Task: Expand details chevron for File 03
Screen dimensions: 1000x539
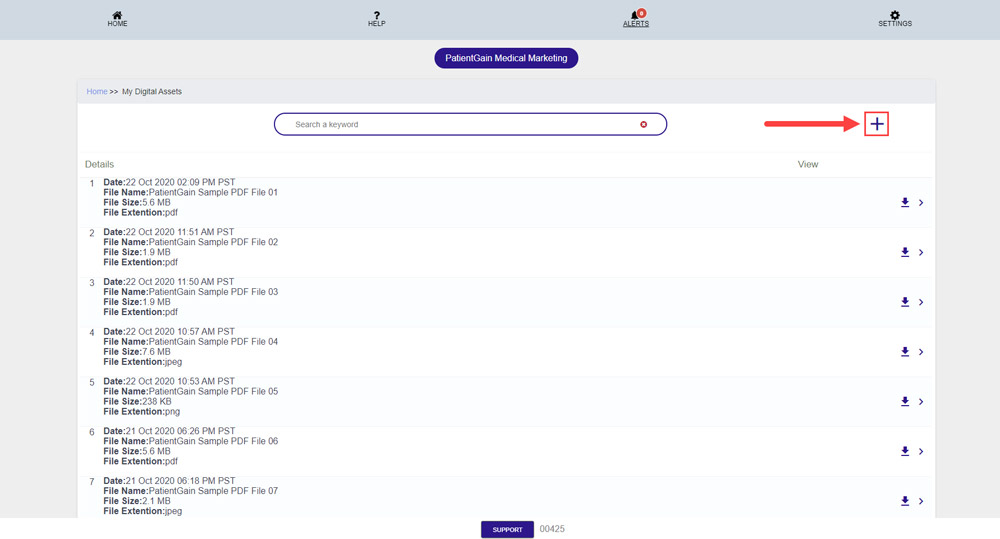Action: [x=921, y=302]
